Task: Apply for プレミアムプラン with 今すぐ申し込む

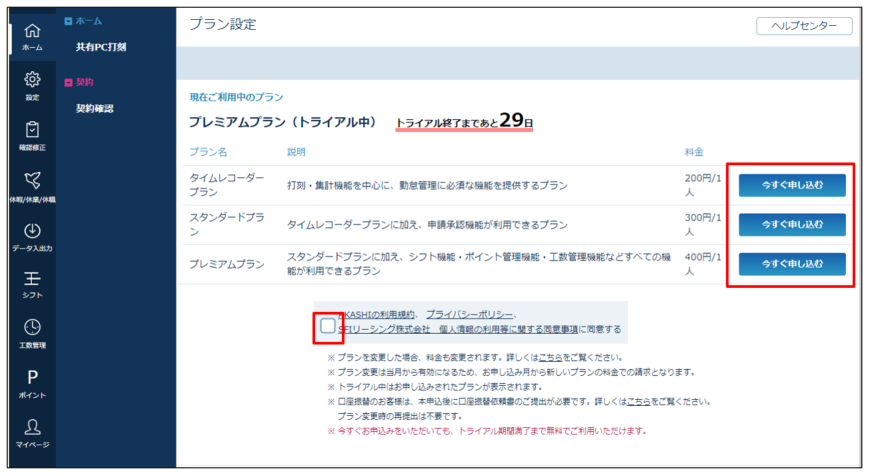Action: click(x=792, y=264)
